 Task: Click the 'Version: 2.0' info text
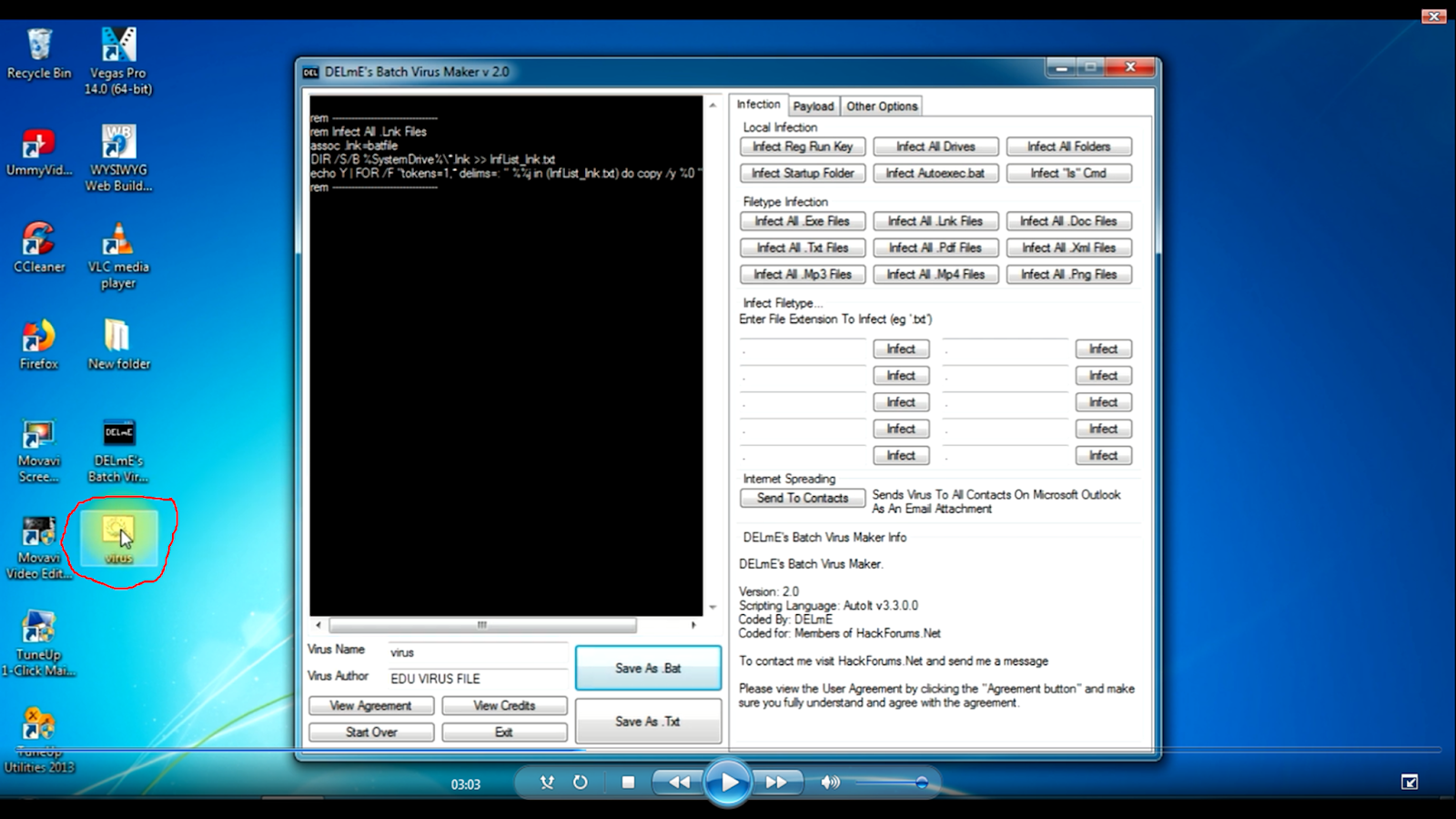pos(769,591)
